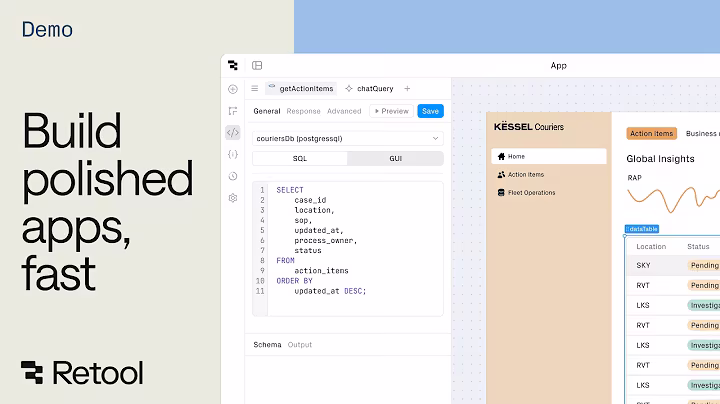The width and height of the screenshot is (720, 404).
Task: Select the orange Action Items pill
Action: [652, 134]
